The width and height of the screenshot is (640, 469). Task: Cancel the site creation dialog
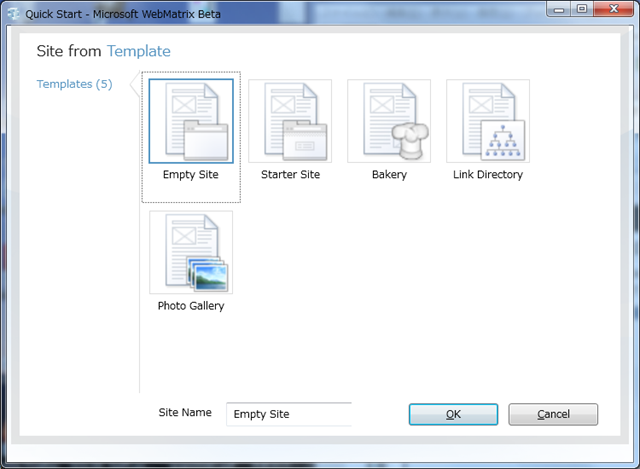pos(553,414)
